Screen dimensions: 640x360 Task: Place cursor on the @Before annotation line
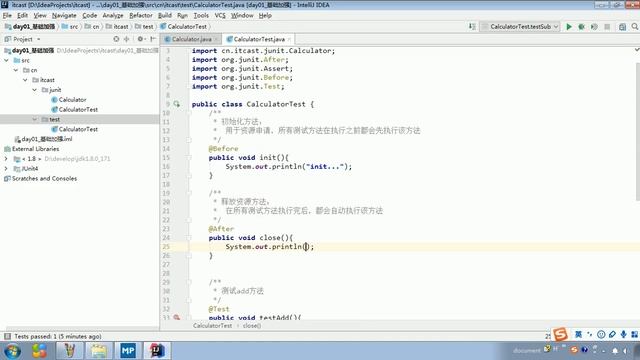pos(223,149)
